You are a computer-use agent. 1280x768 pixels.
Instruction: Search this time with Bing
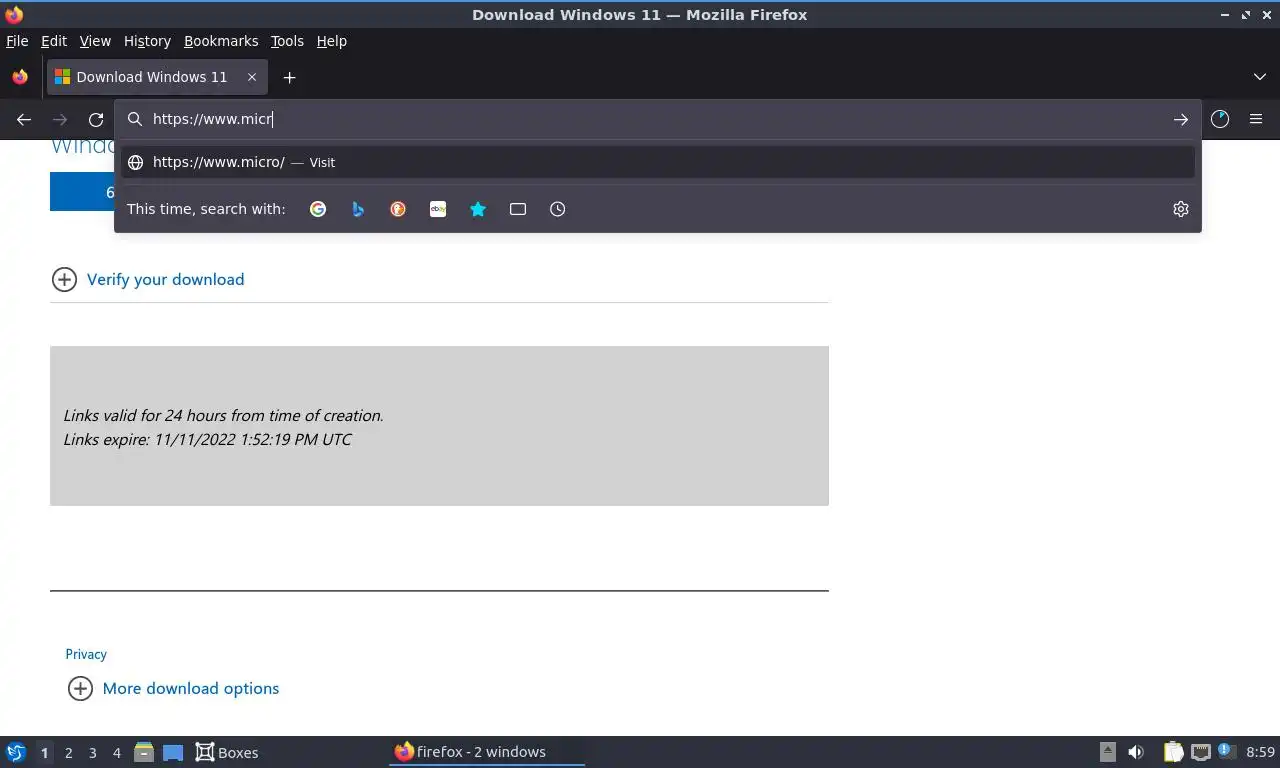pyautogui.click(x=358, y=209)
